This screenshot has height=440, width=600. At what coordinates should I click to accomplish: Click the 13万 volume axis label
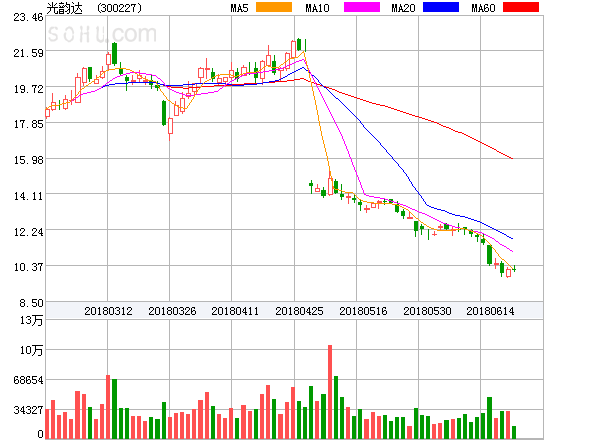coord(31,320)
